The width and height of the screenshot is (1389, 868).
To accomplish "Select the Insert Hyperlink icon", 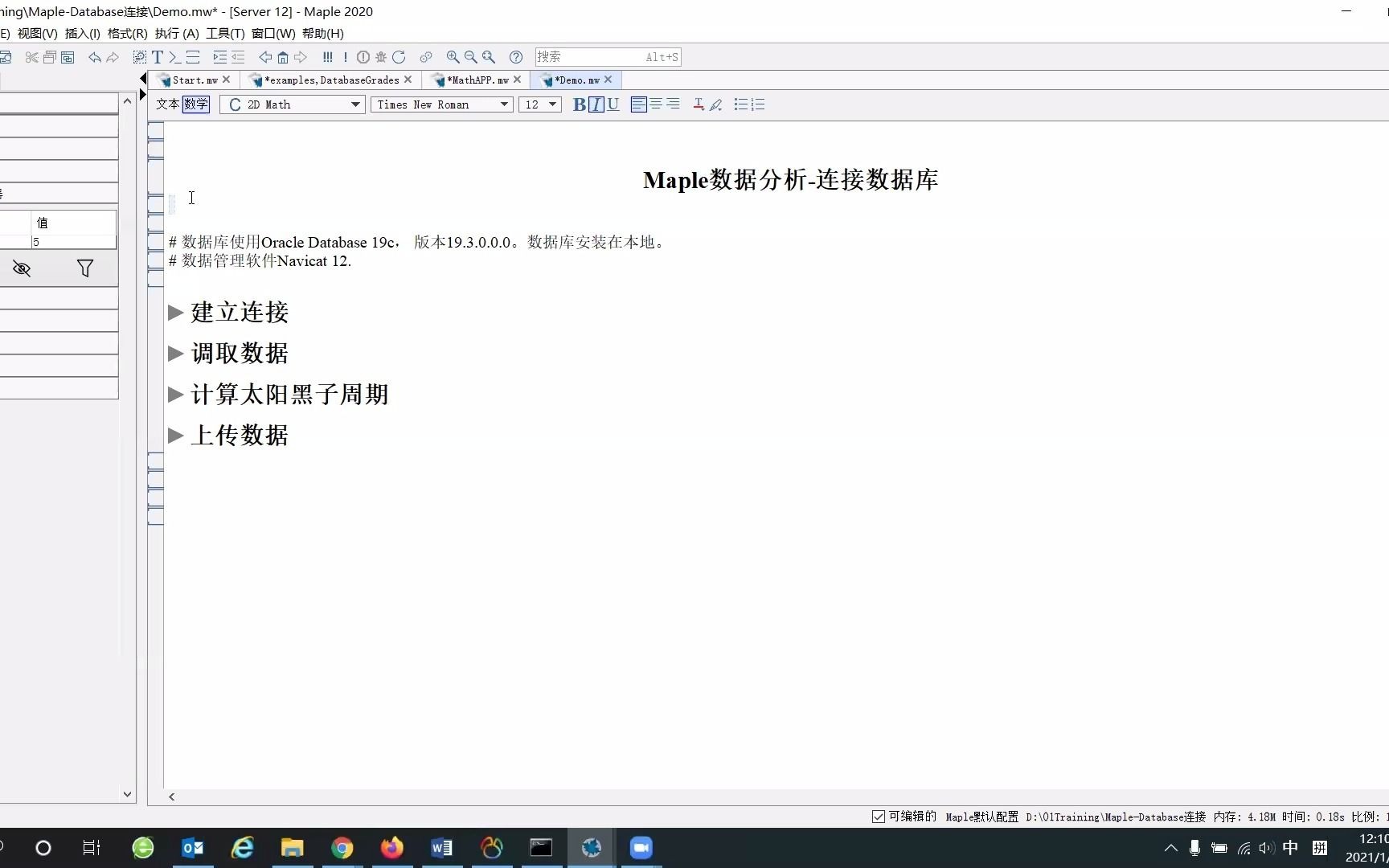I will (x=425, y=57).
